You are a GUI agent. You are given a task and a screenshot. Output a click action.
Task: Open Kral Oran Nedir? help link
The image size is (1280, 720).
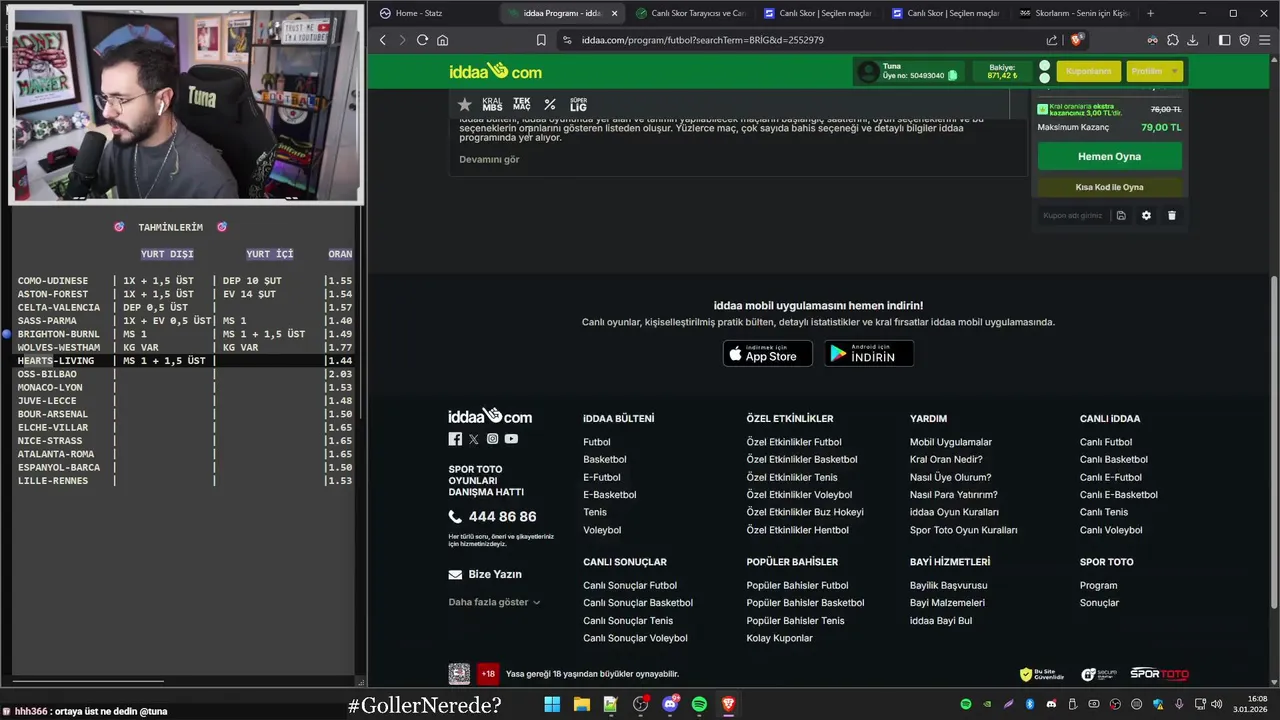tap(946, 459)
